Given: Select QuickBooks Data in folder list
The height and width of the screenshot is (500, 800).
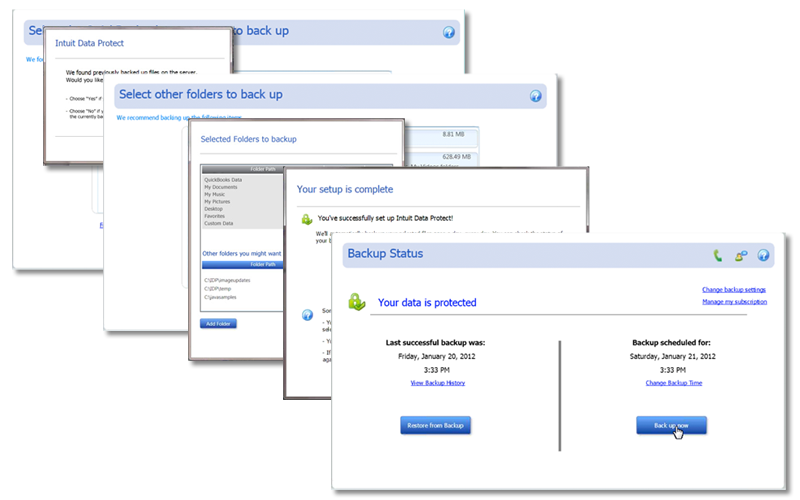Looking at the screenshot, I should tap(224, 180).
